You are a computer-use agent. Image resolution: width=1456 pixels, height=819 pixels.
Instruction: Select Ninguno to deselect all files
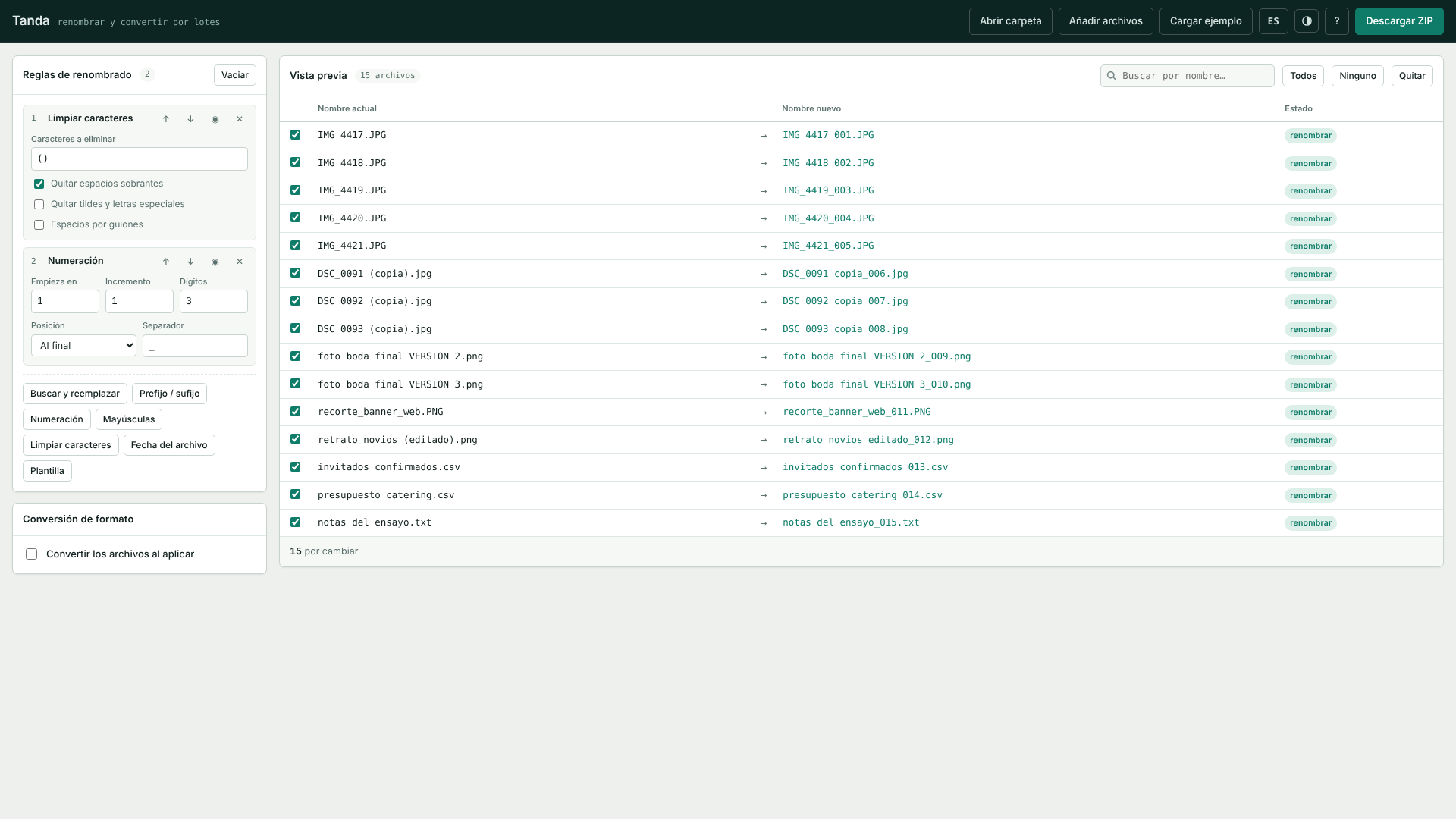point(1357,76)
